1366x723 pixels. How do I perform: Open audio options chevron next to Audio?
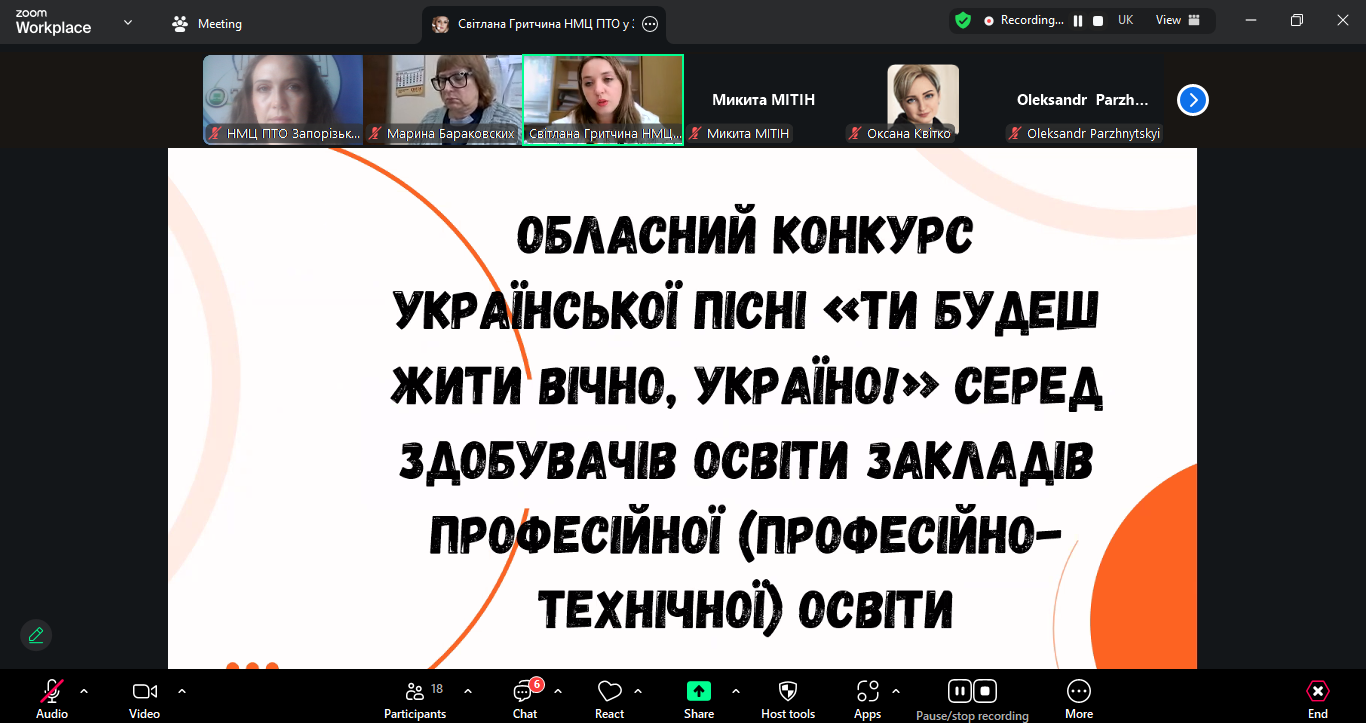pos(84,691)
